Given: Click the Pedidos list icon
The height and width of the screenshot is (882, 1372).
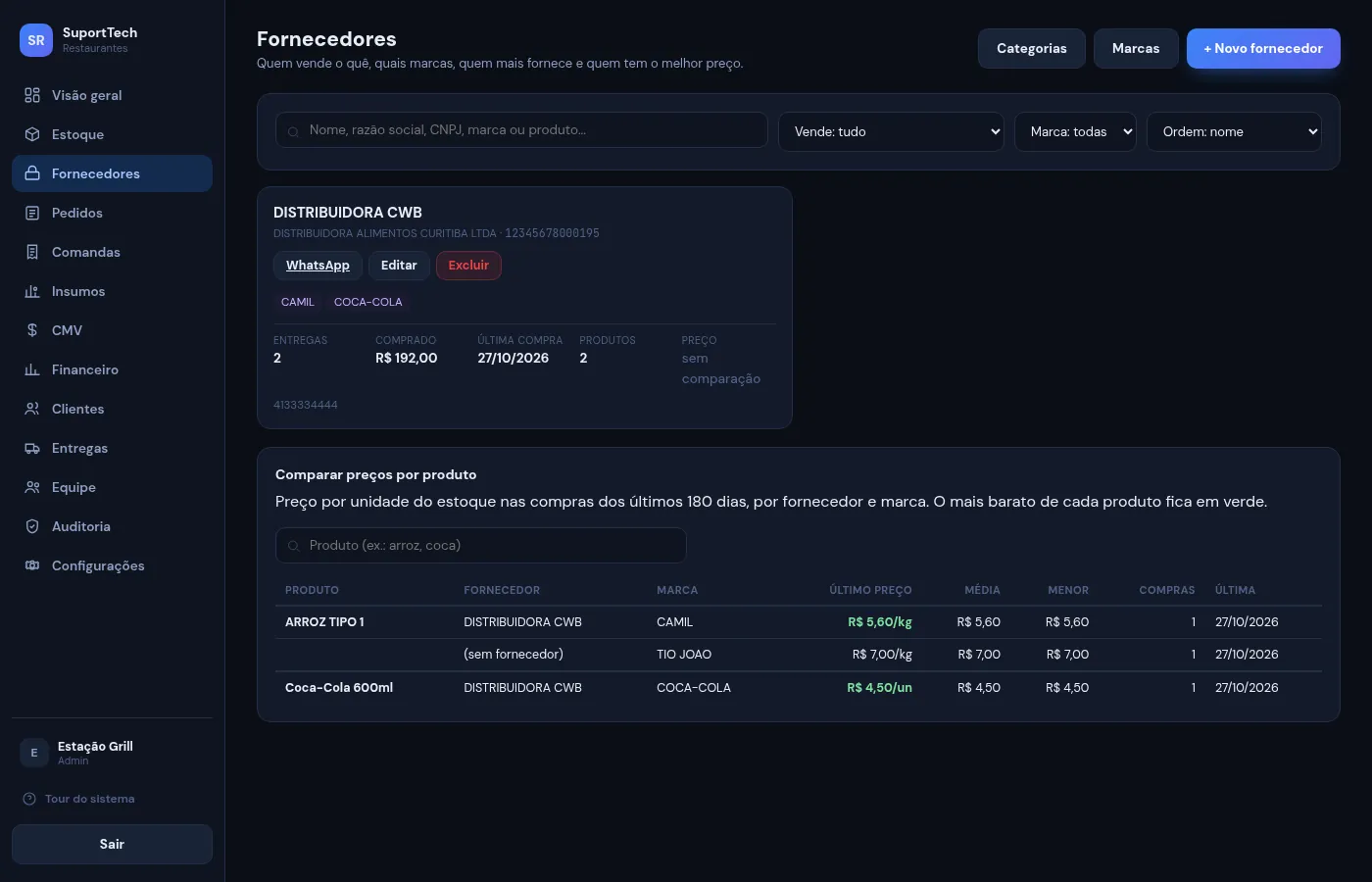Looking at the screenshot, I should click(x=32, y=213).
